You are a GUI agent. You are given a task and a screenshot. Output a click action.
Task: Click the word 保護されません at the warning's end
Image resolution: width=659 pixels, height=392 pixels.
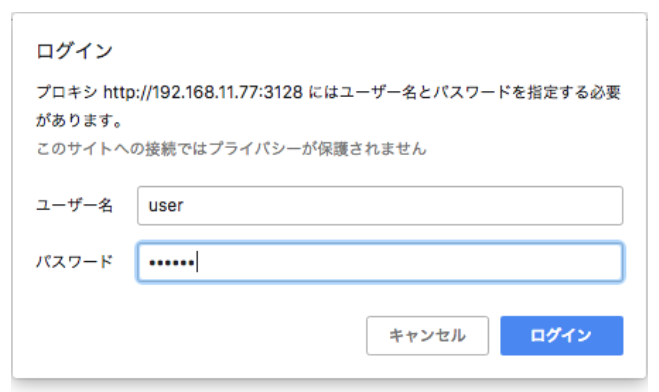coord(372,148)
